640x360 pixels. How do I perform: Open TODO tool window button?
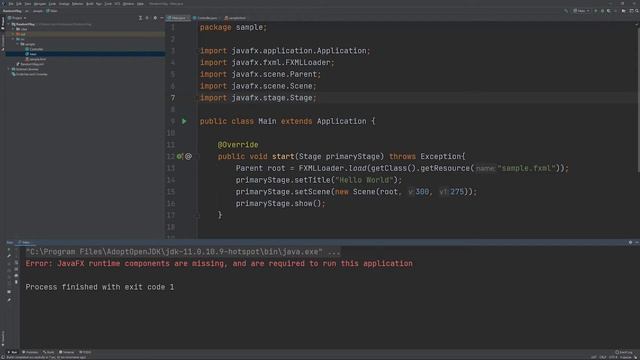85,352
